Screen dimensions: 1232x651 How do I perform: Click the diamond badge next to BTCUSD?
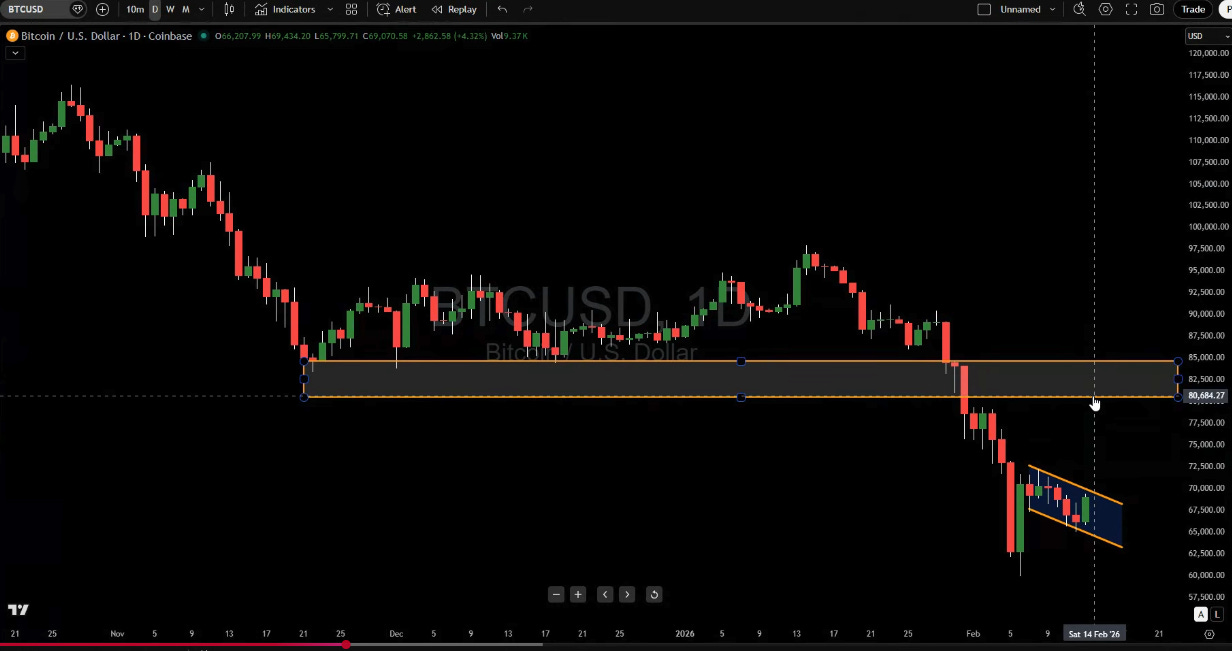coord(78,9)
